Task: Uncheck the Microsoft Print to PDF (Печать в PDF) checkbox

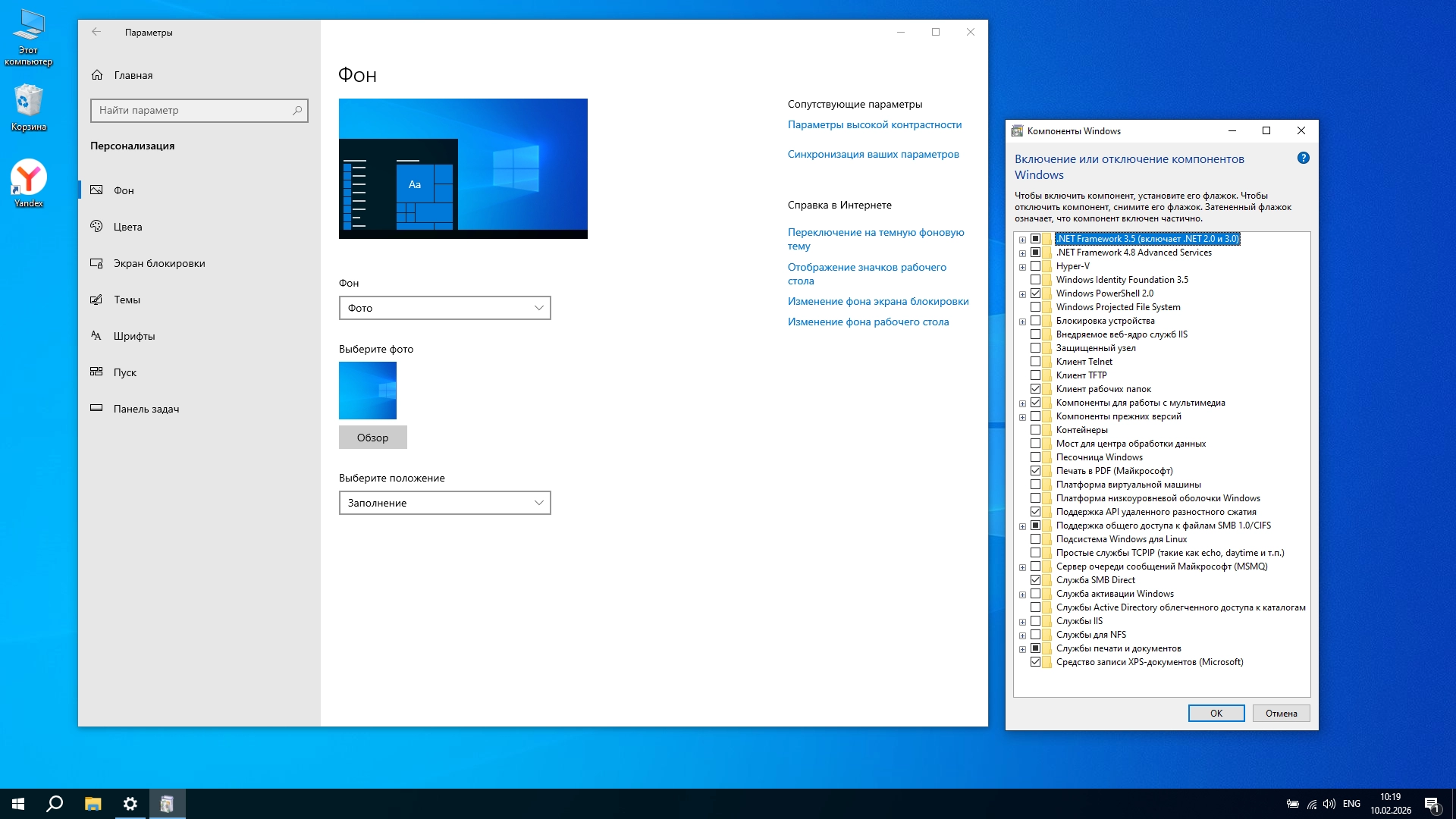Action: (1035, 471)
